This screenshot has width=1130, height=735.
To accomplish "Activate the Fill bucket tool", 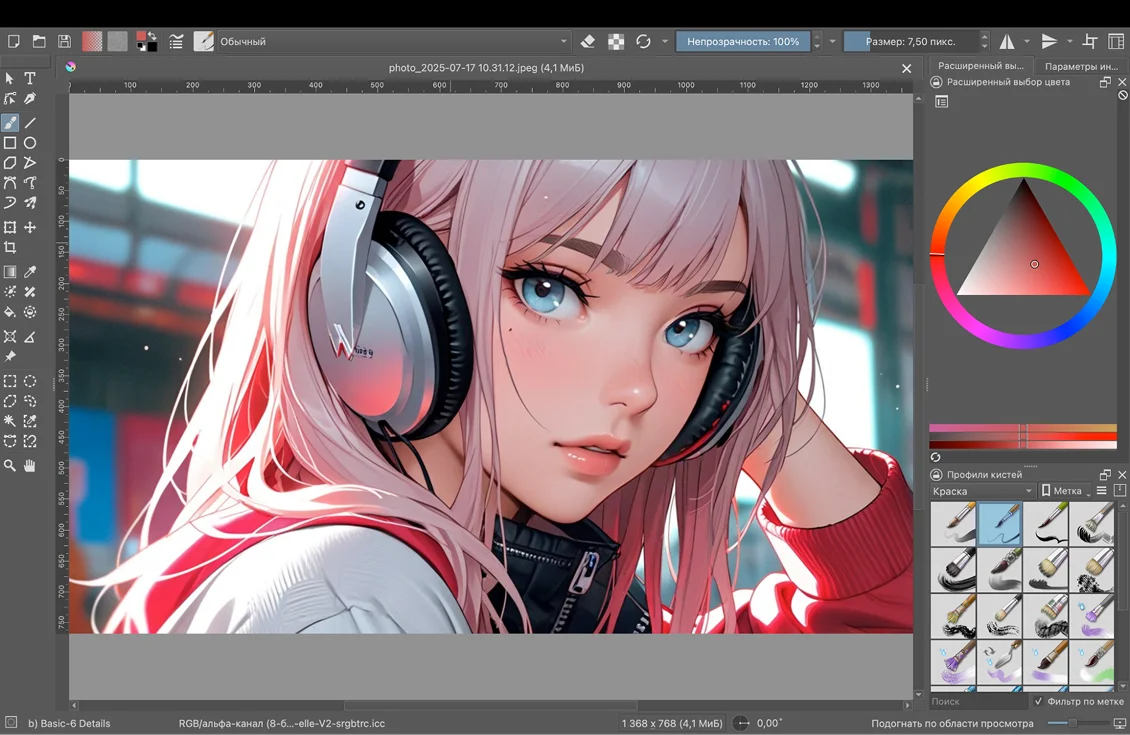I will tap(10, 312).
